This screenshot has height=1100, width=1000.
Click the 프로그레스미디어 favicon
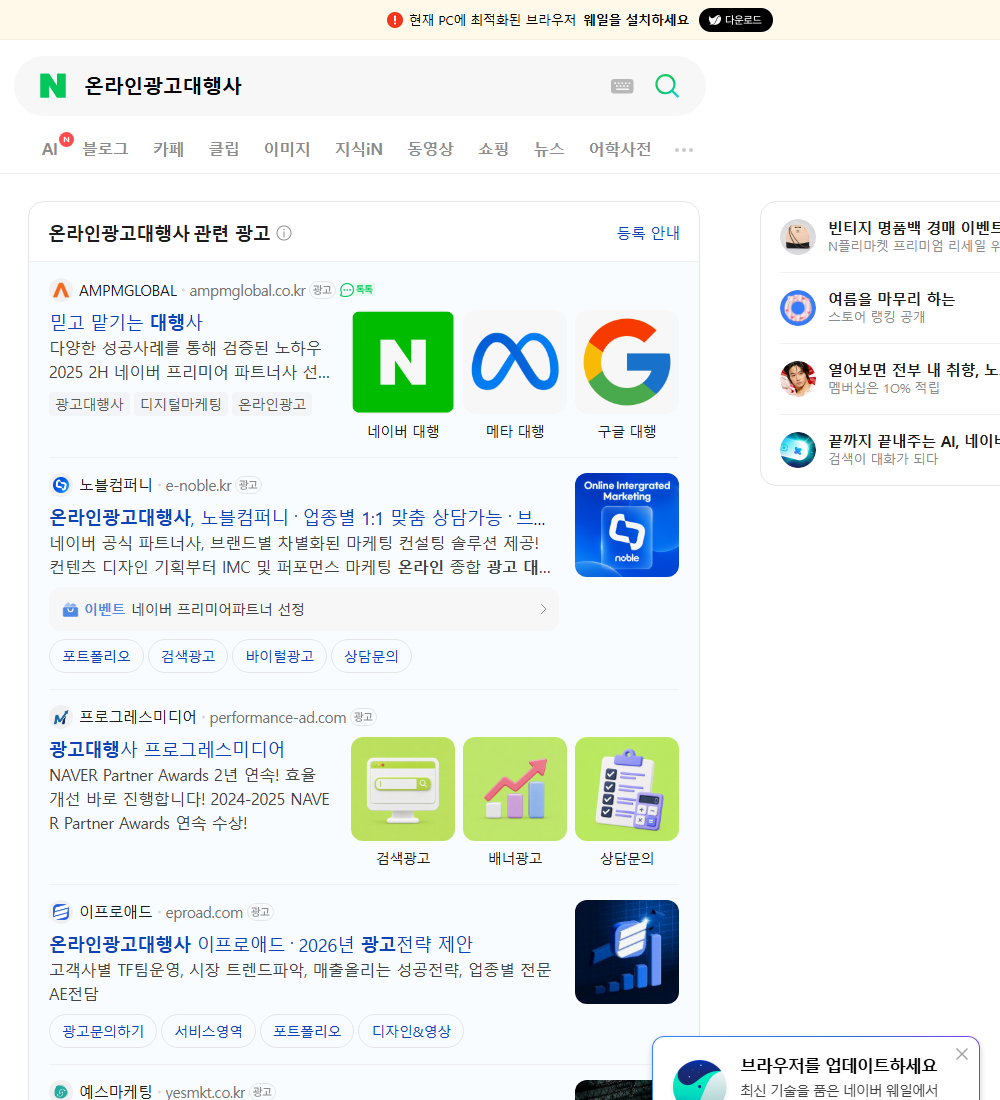pos(61,717)
